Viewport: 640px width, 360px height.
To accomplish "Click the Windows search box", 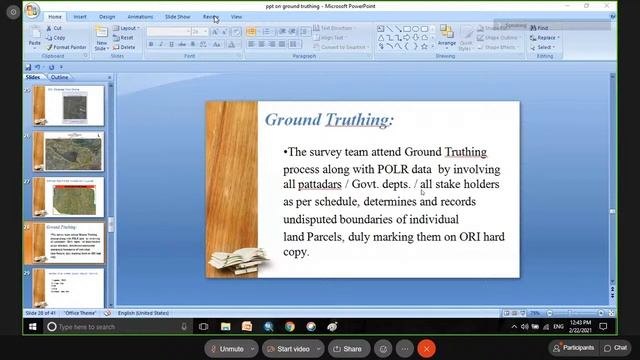I will [118, 327].
